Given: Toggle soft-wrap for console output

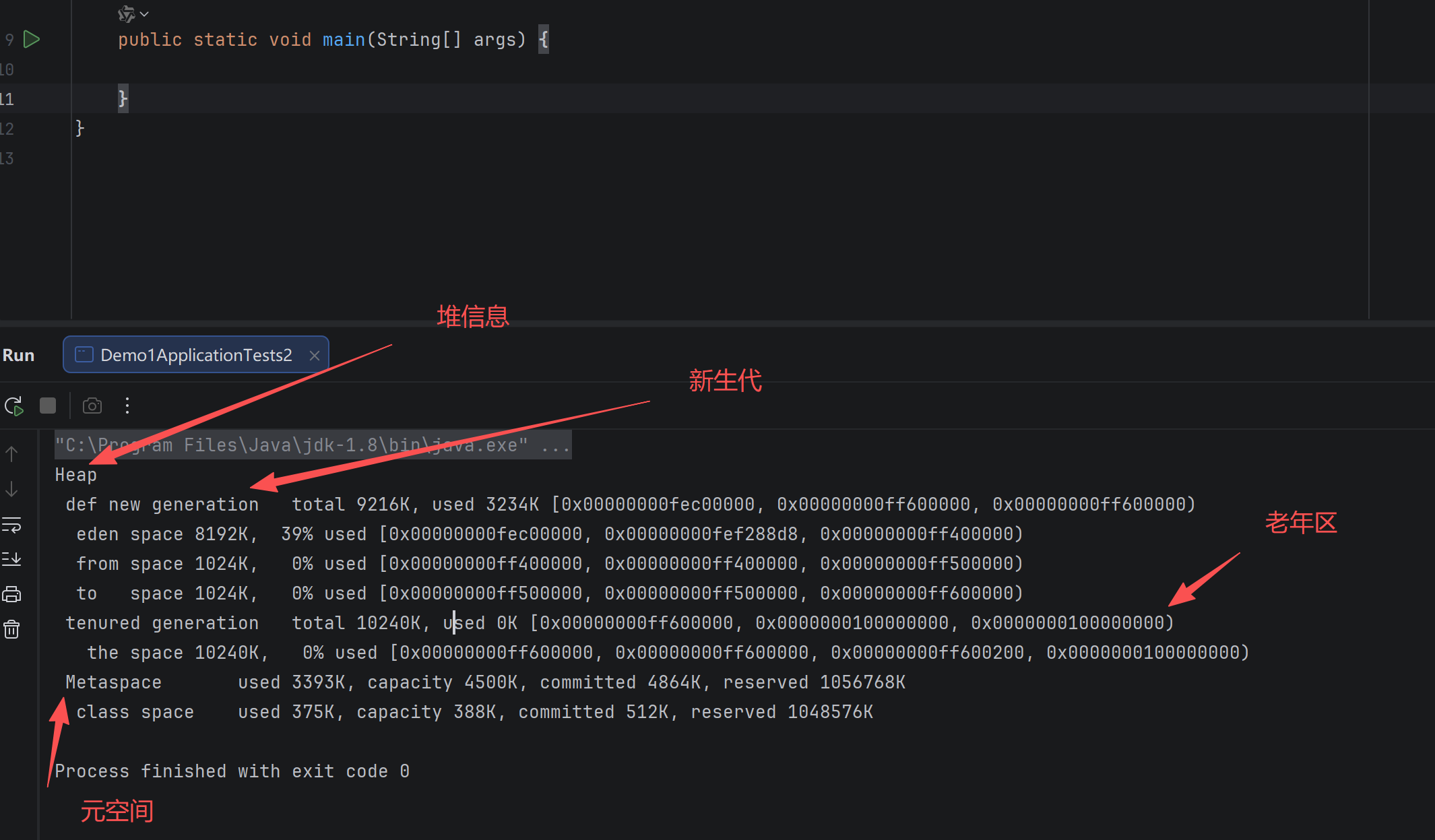Looking at the screenshot, I should tap(11, 524).
